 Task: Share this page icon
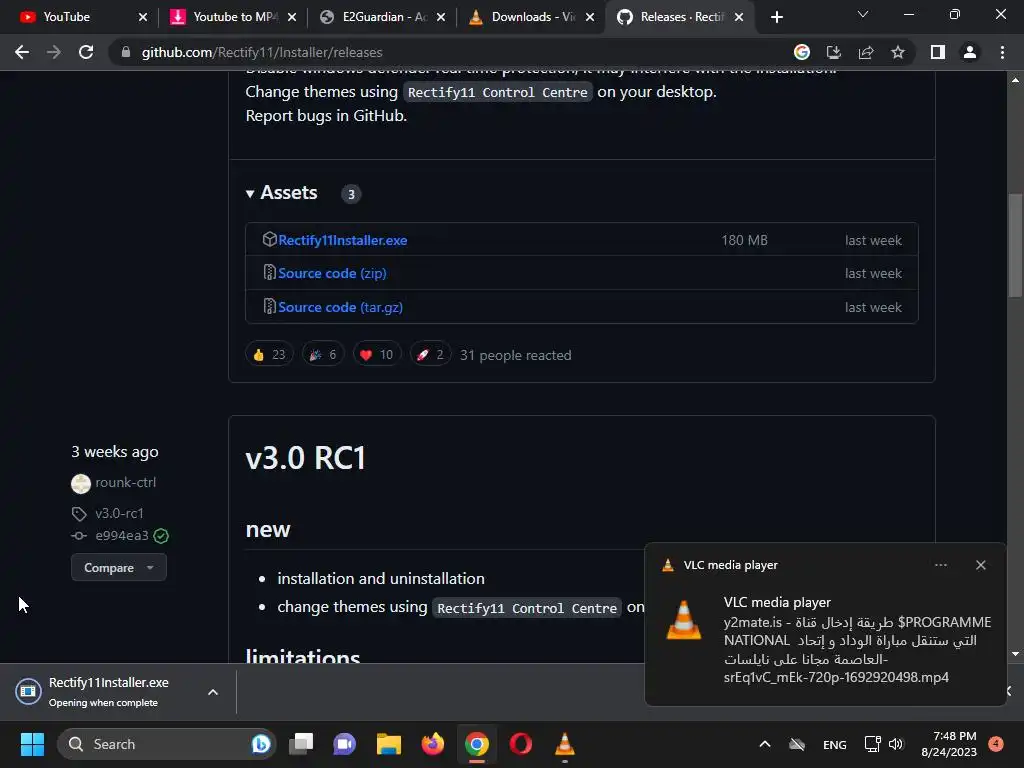(x=866, y=52)
